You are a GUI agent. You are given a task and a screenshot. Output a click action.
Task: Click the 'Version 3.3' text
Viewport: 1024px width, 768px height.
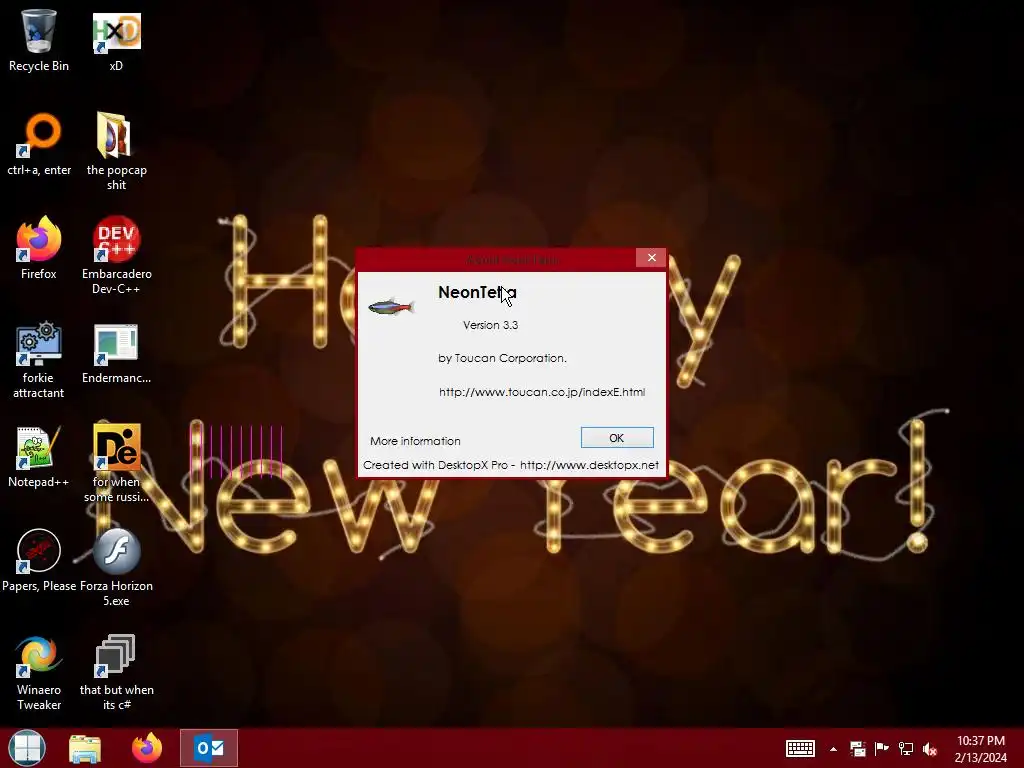click(x=490, y=325)
